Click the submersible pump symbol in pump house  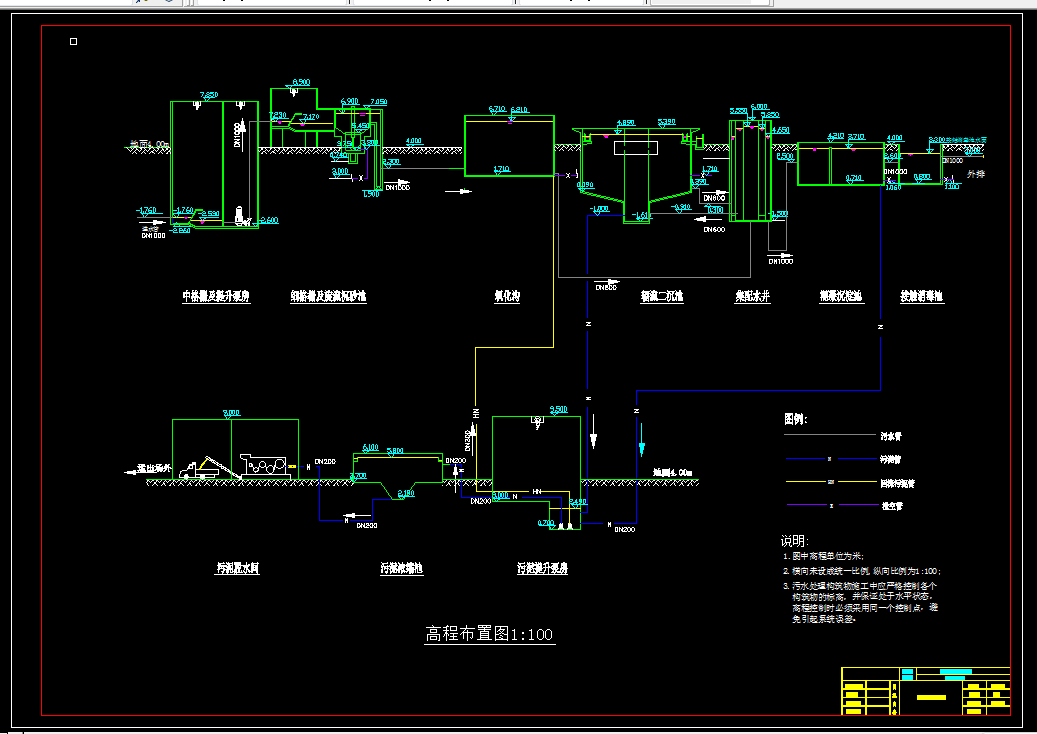pos(240,216)
